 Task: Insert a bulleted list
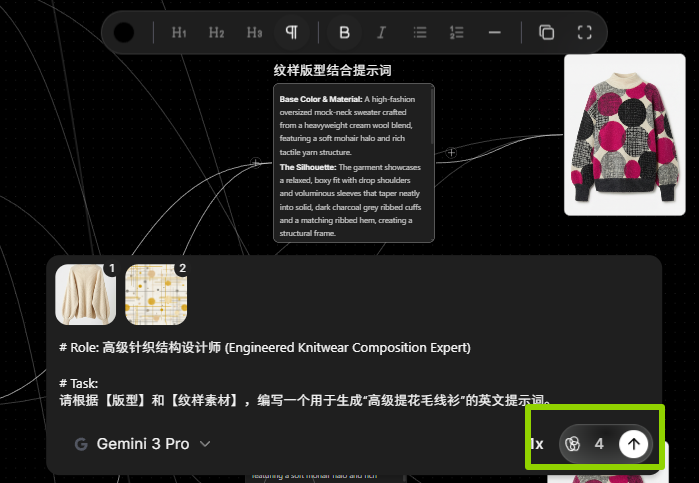[x=420, y=32]
